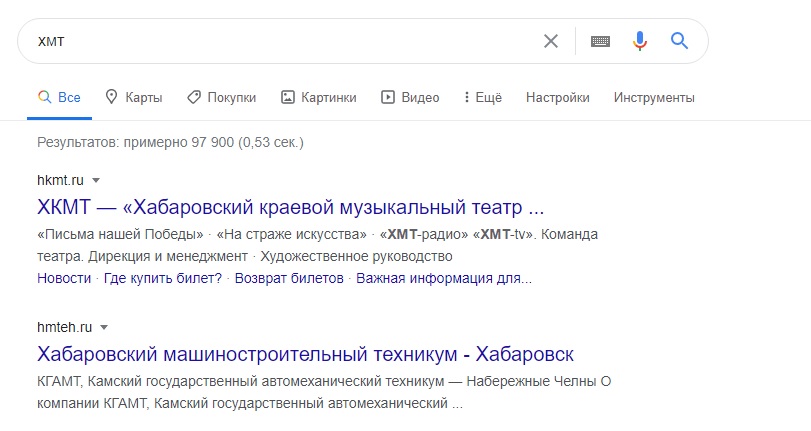Open the Настройки menu

[x=558, y=97]
